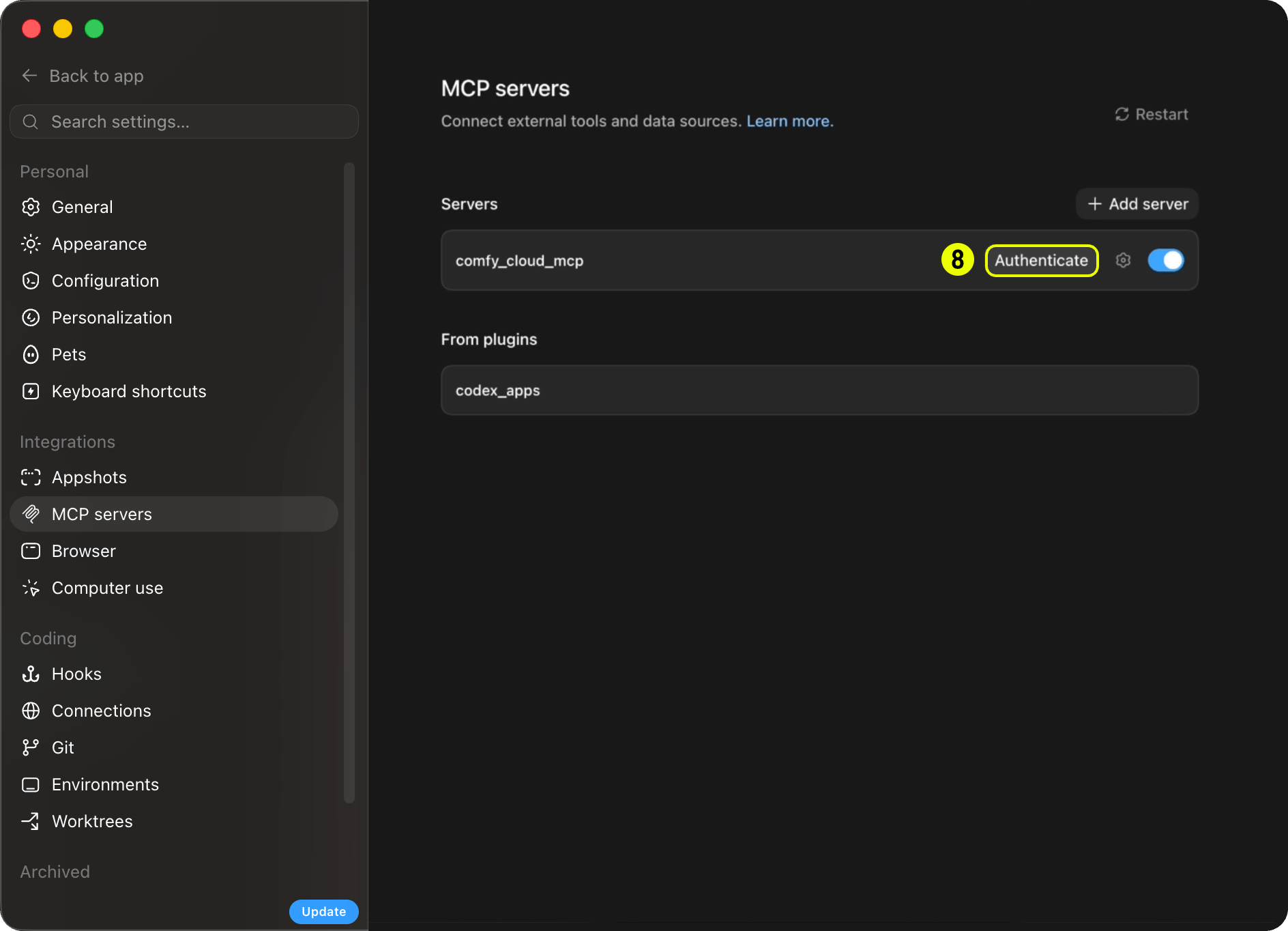Screen dimensions: 1288x931
Task: Switch to Appshots settings
Action: click(174, 477)
